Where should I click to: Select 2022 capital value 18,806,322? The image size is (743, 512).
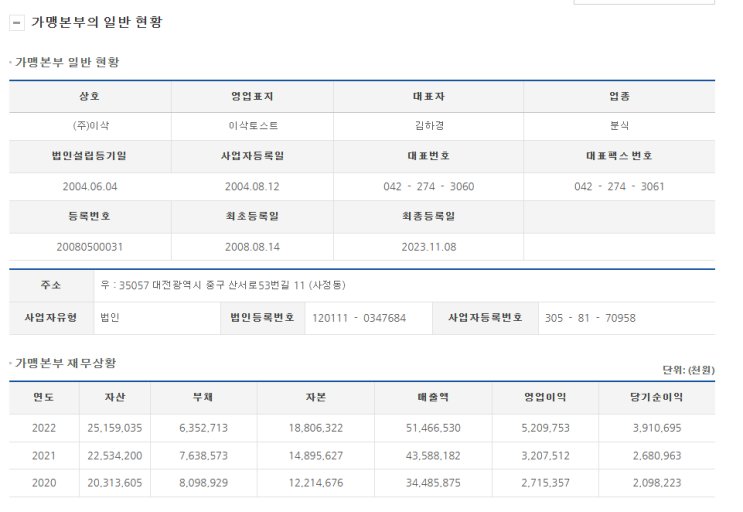[x=316, y=428]
